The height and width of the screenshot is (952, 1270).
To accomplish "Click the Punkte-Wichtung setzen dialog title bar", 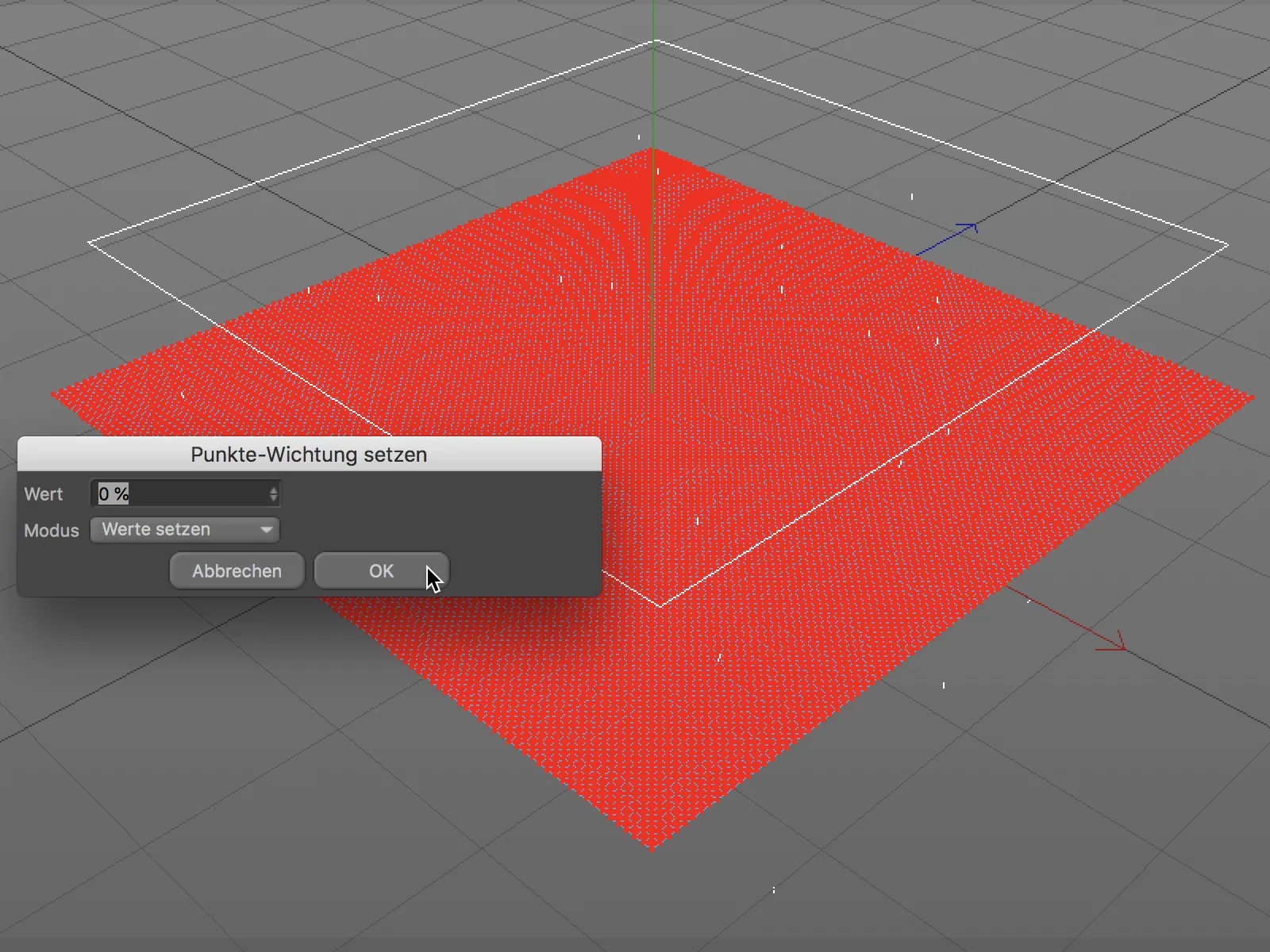I will coord(310,455).
